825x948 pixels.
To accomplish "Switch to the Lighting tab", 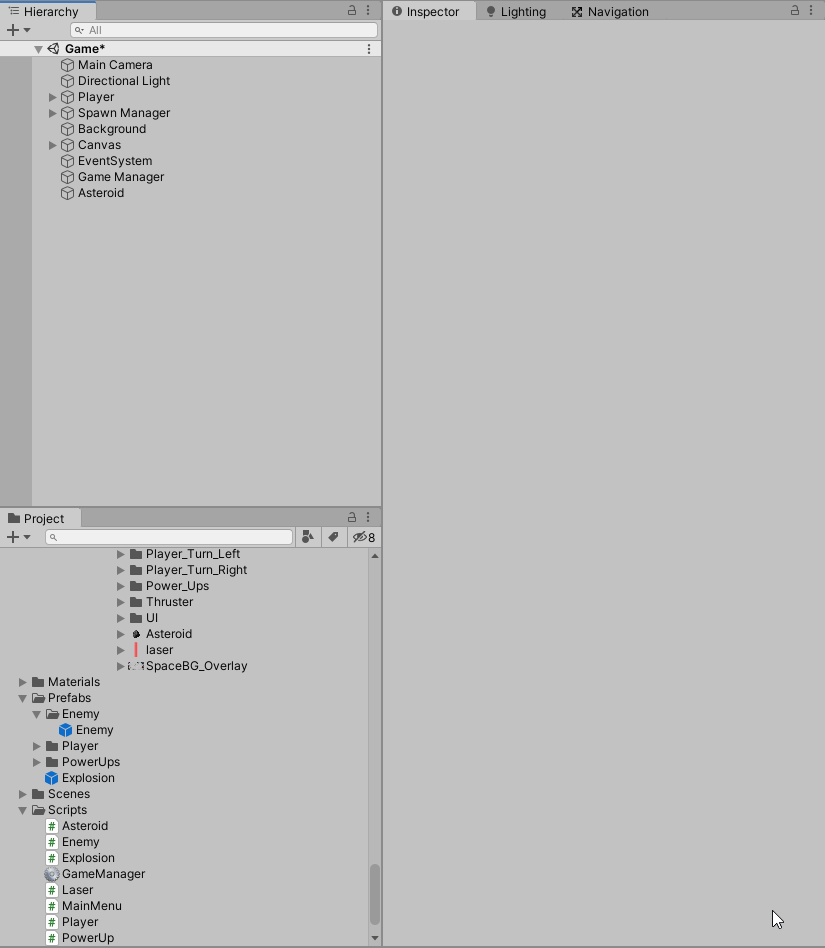I will click(516, 11).
